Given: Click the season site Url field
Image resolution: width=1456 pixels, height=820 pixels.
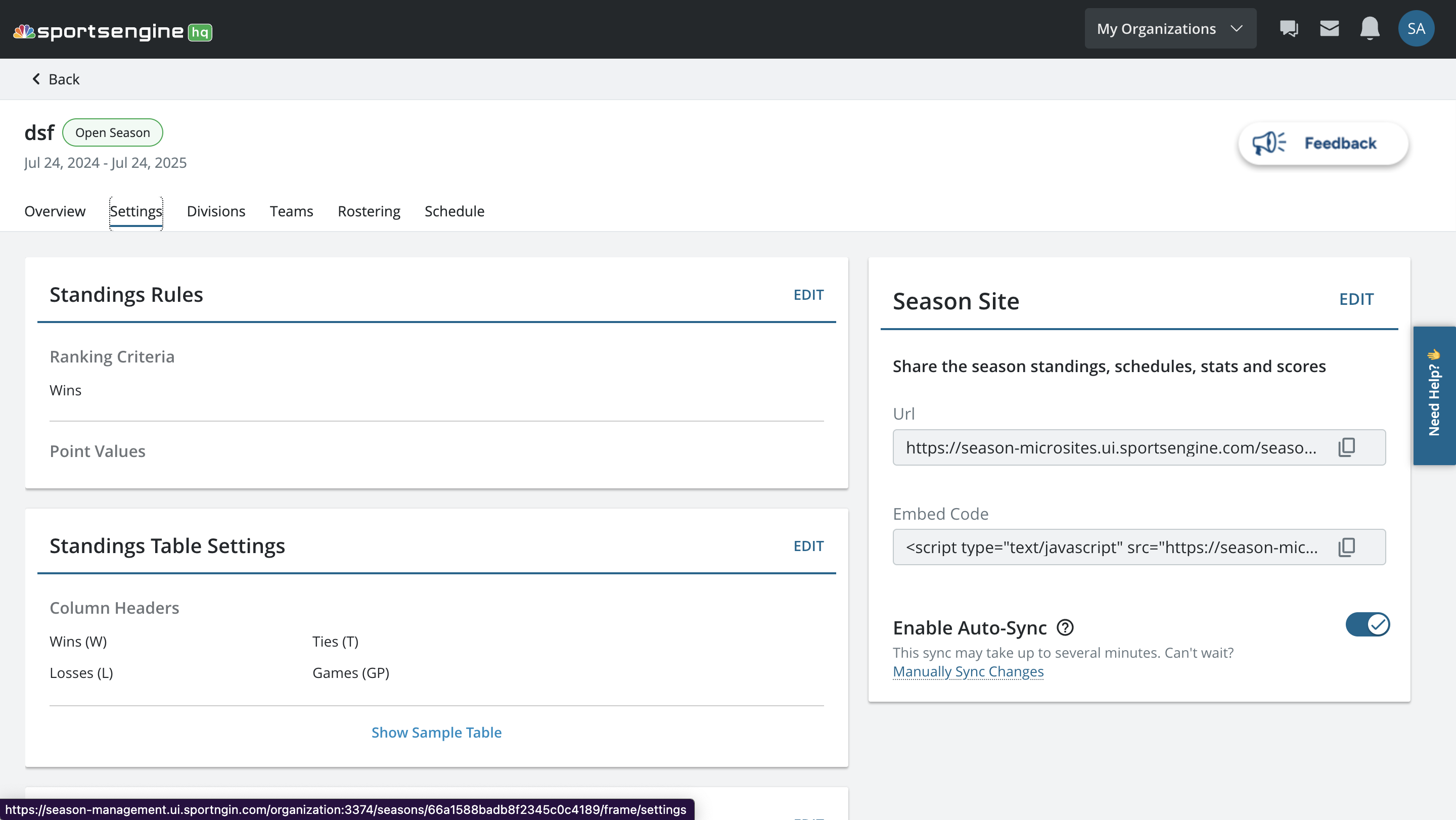Looking at the screenshot, I should coord(1111,447).
